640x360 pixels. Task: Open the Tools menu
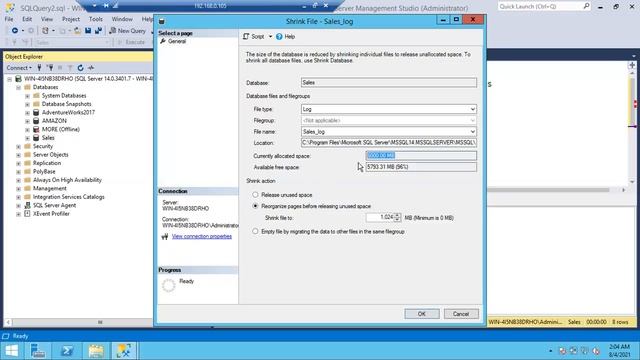[x=96, y=19]
